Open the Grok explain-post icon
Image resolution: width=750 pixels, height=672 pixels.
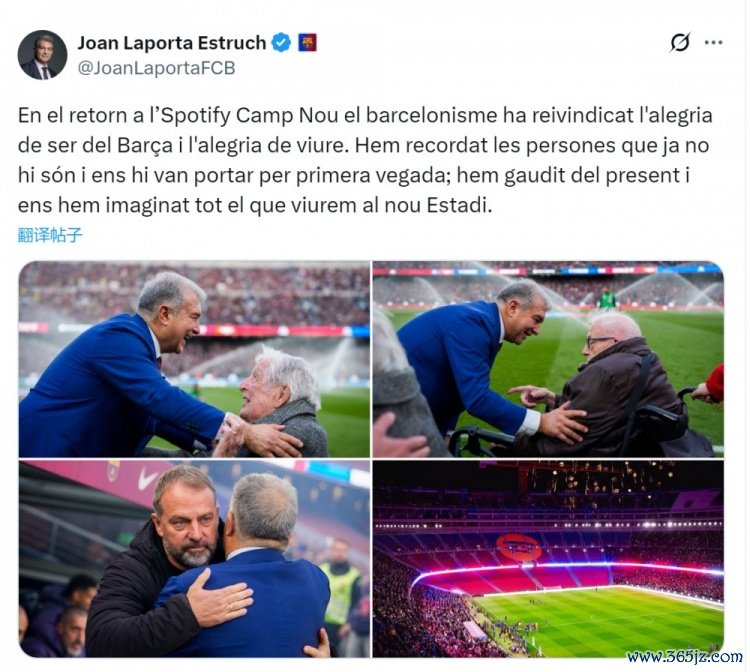click(x=680, y=43)
